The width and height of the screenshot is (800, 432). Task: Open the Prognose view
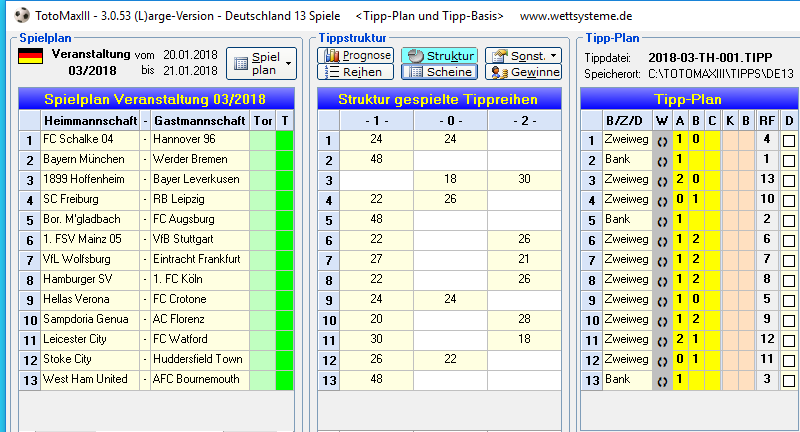click(x=356, y=55)
